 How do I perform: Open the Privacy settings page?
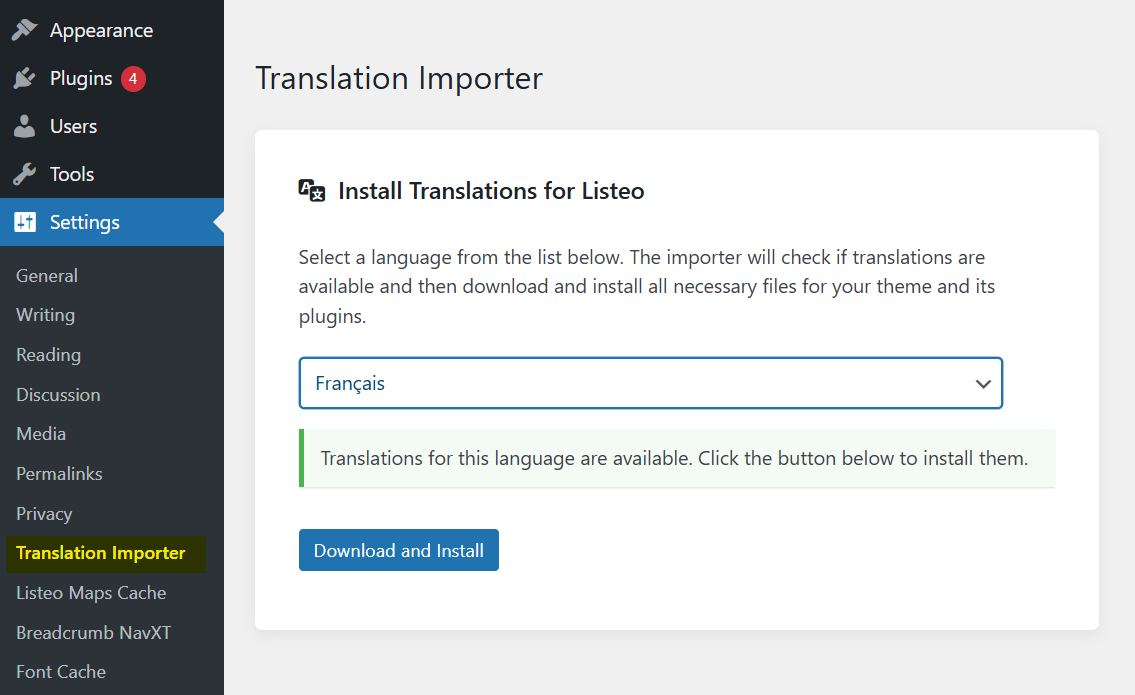point(44,514)
